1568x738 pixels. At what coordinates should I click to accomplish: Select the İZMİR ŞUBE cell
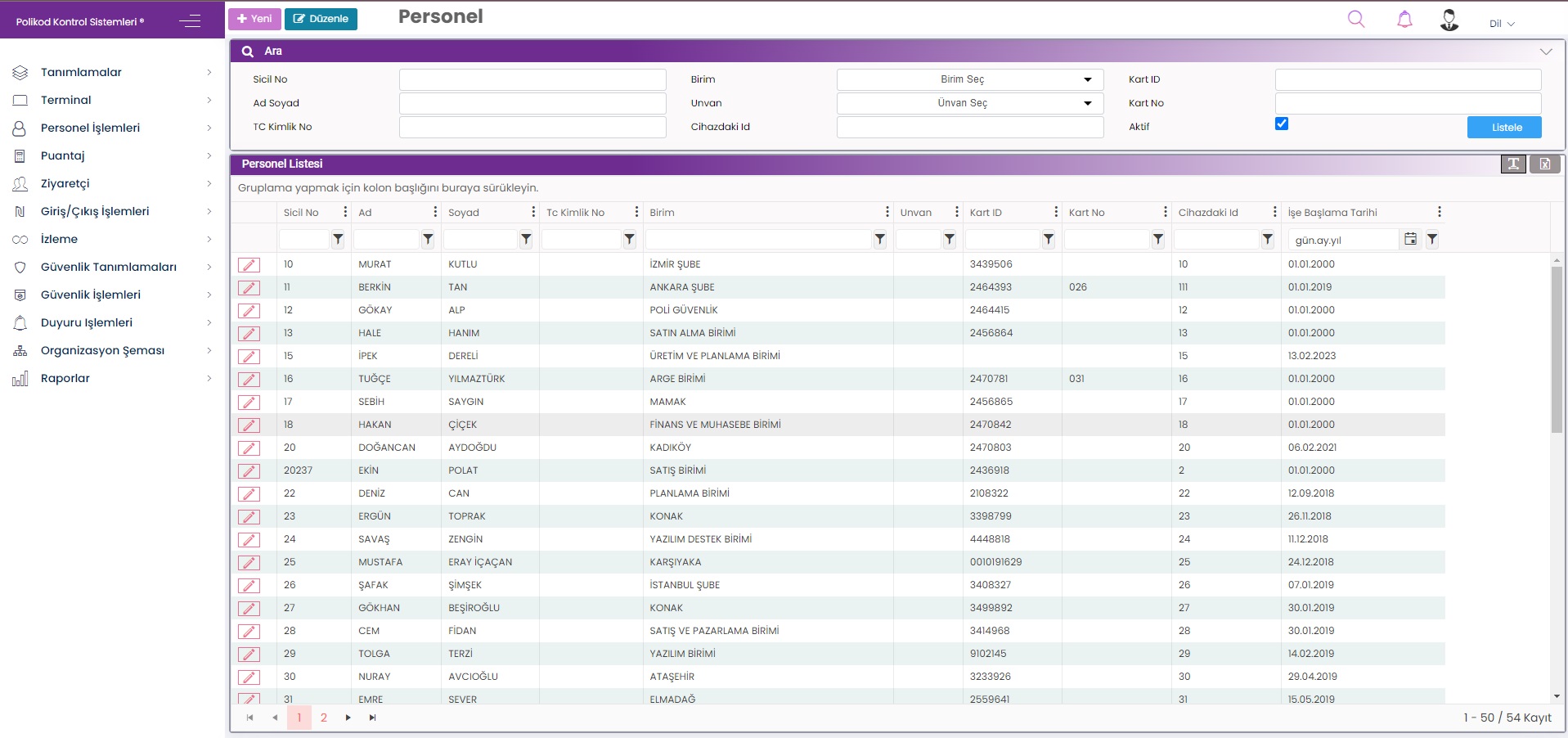pyautogui.click(x=768, y=264)
